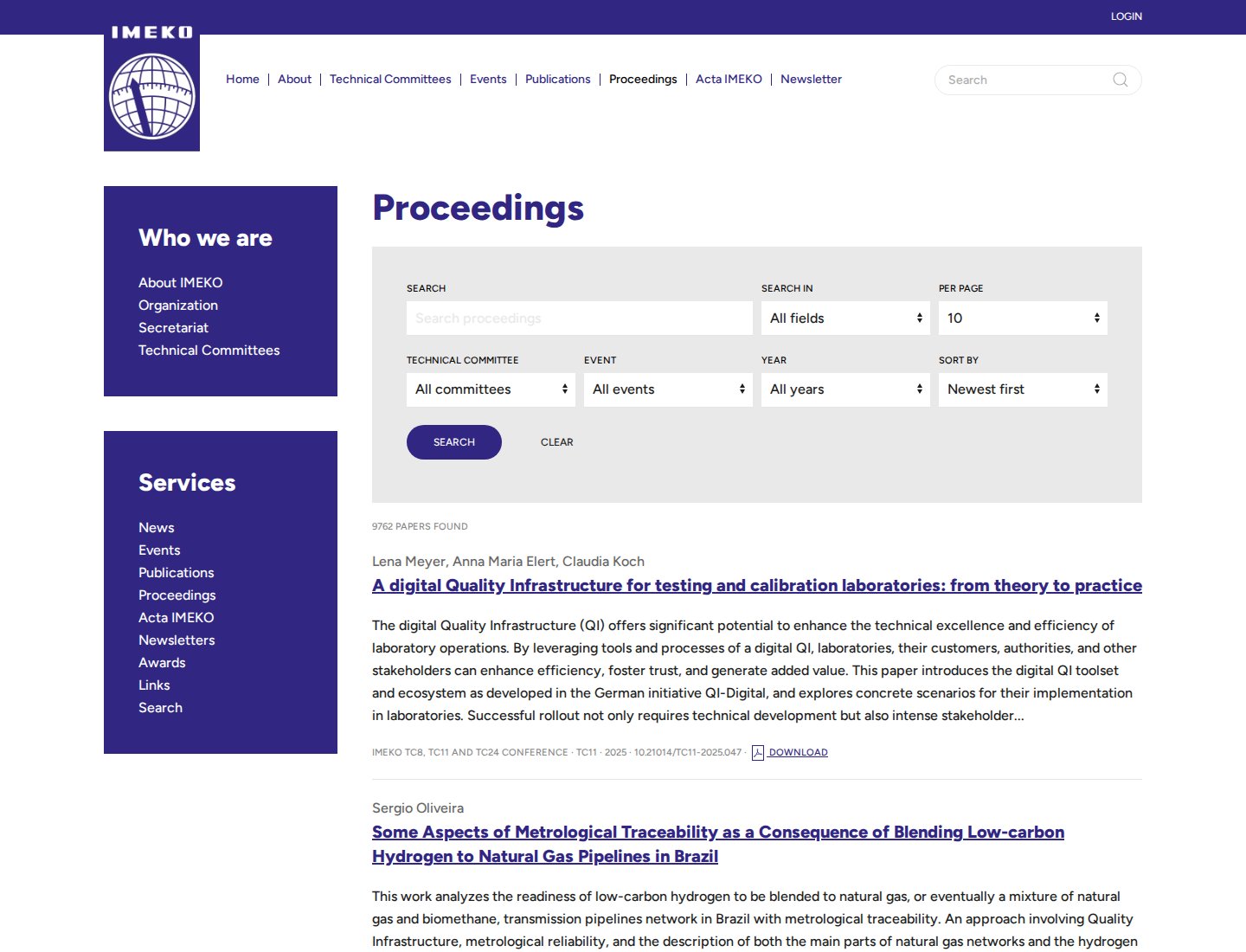Open About IMEKO in the sidebar
The height and width of the screenshot is (952, 1246).
click(181, 283)
